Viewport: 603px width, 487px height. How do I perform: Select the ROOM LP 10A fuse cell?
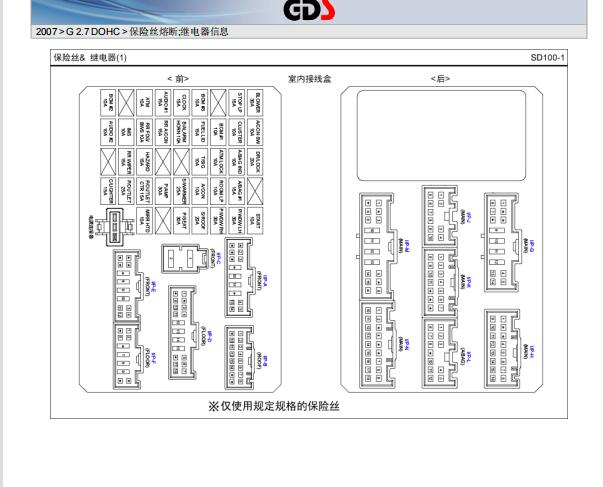pos(218,191)
